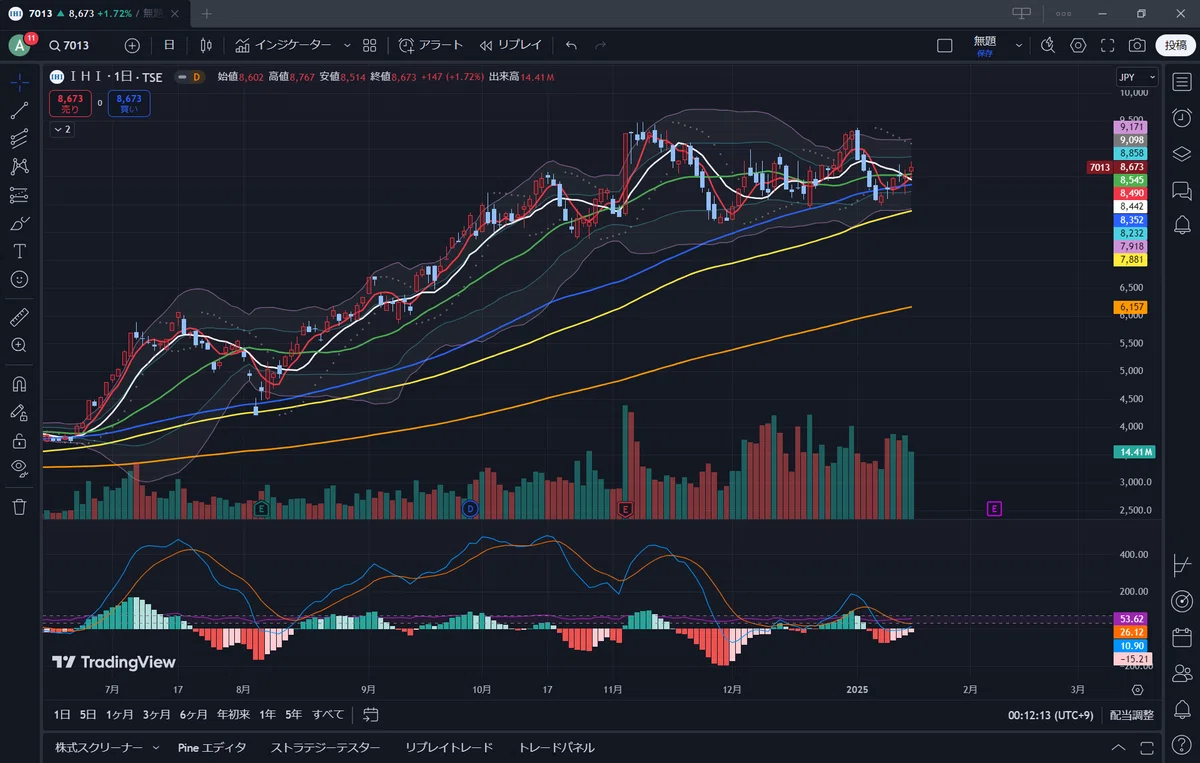Take a chart snapshot with camera icon

click(x=1137, y=45)
